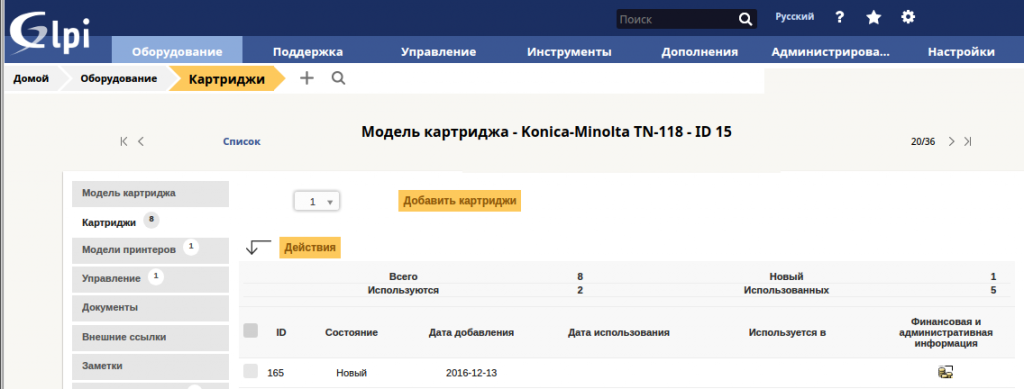Image resolution: width=1024 pixels, height=389 pixels.
Task: Click the Состояние column header
Action: point(351,332)
